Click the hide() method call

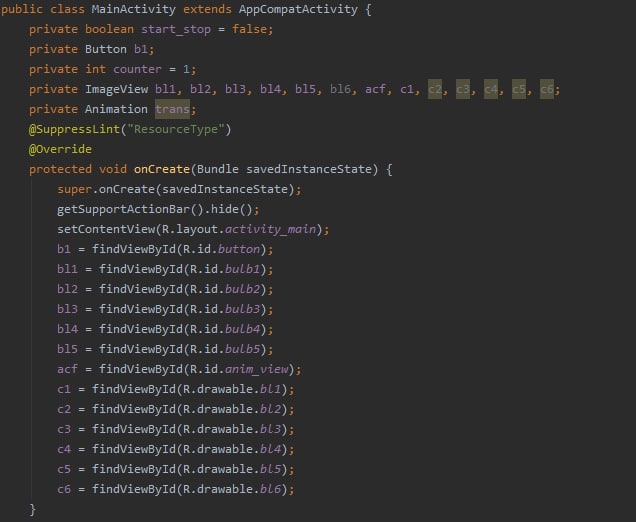tap(232, 209)
